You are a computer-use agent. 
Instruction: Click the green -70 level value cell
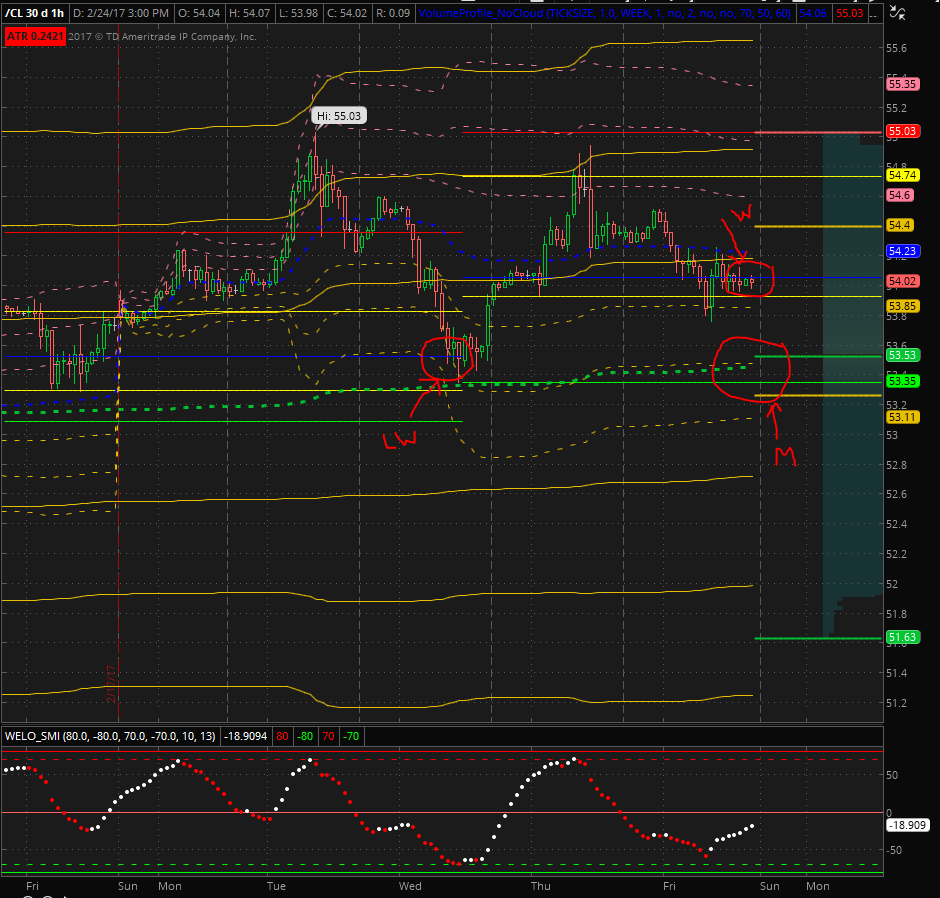click(351, 736)
